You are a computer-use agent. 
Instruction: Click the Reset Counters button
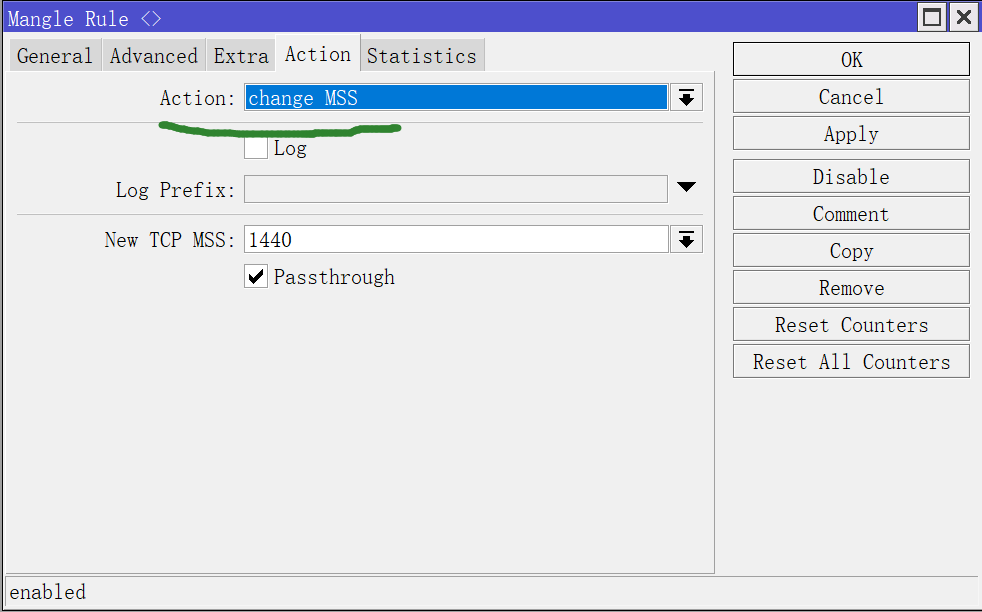click(850, 325)
